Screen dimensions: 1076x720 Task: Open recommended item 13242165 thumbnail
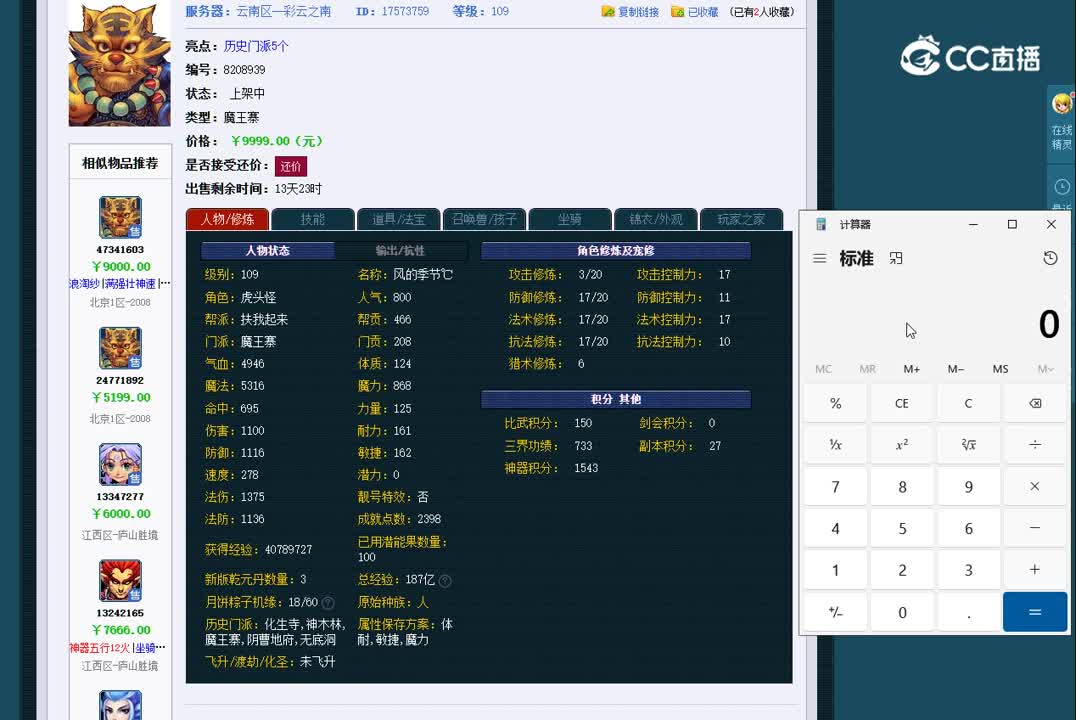click(x=120, y=581)
